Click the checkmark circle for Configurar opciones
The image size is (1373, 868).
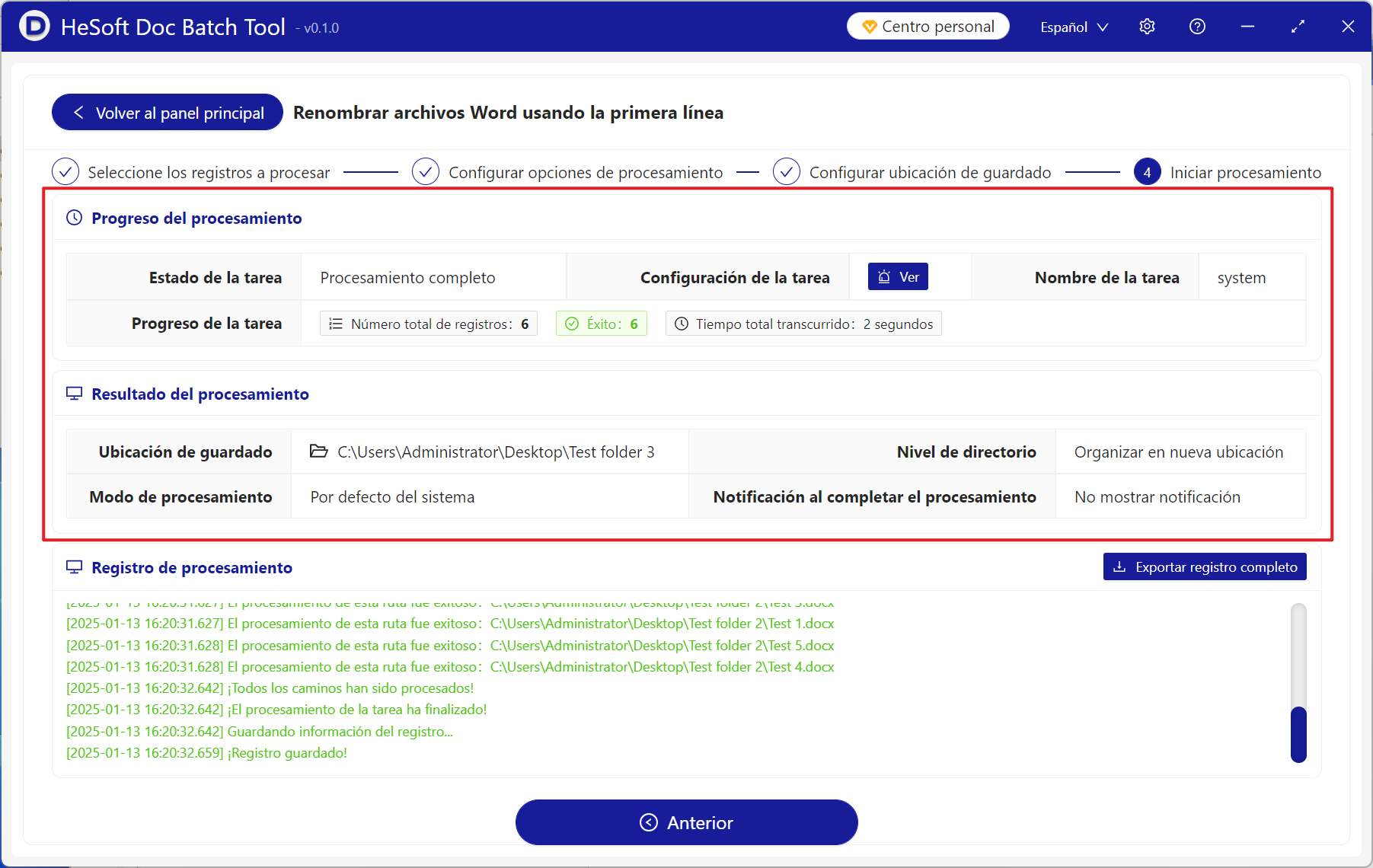pyautogui.click(x=426, y=172)
